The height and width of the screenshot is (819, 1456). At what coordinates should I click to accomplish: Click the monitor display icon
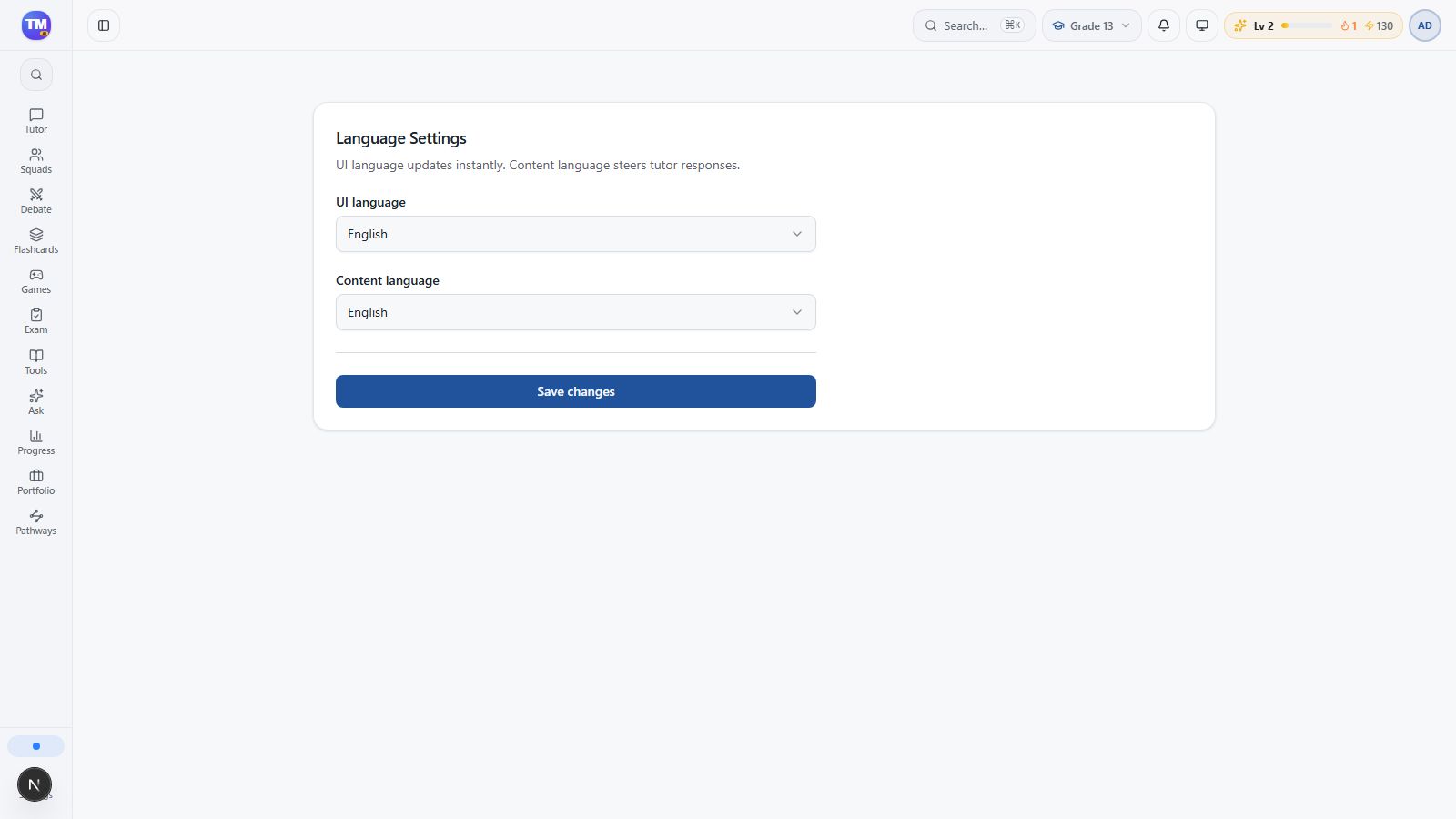[x=1202, y=25]
